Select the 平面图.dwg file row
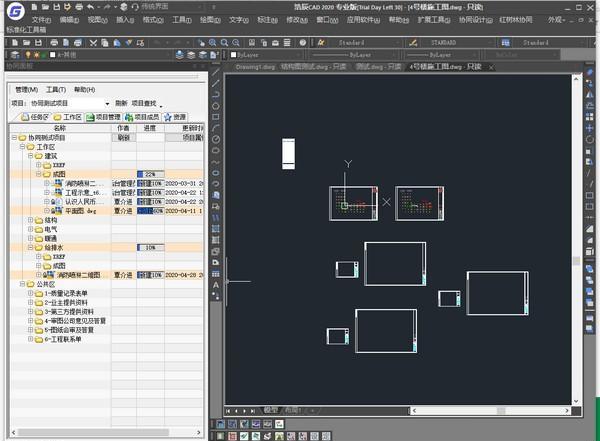Screen dimensions: 600x441 coord(107,211)
